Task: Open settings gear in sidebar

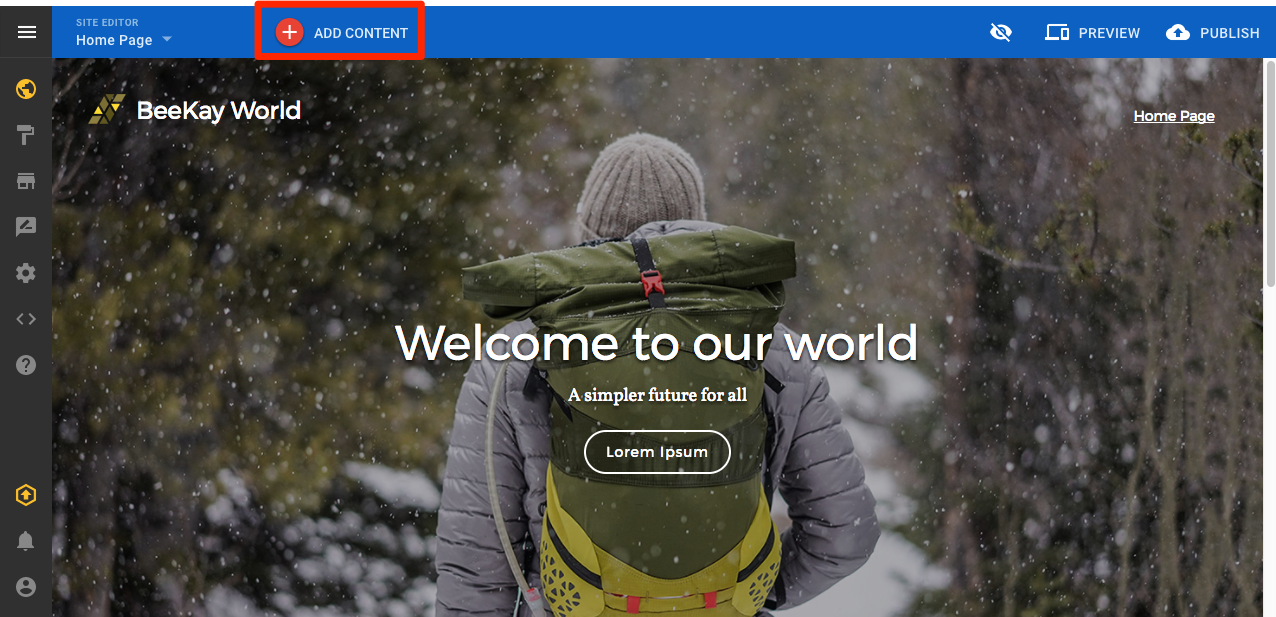Action: [26, 273]
